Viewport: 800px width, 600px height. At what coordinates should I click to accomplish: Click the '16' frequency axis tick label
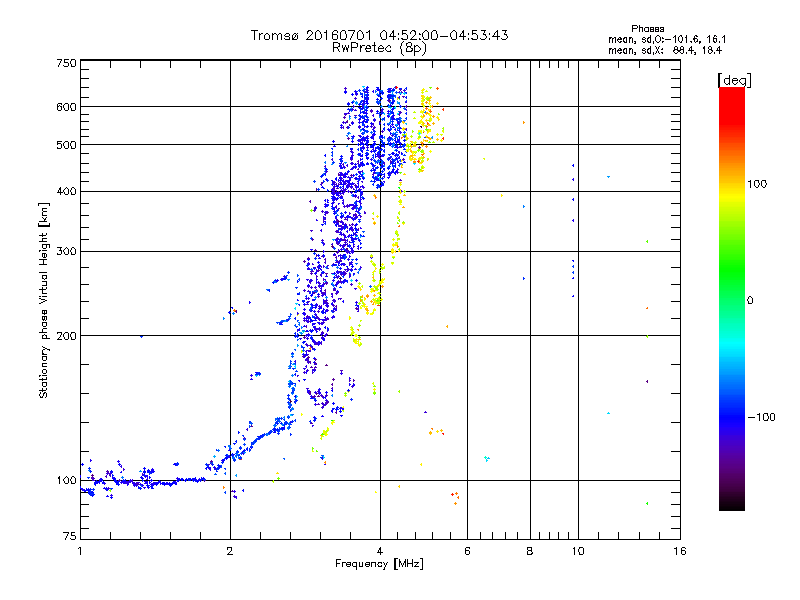pos(680,551)
